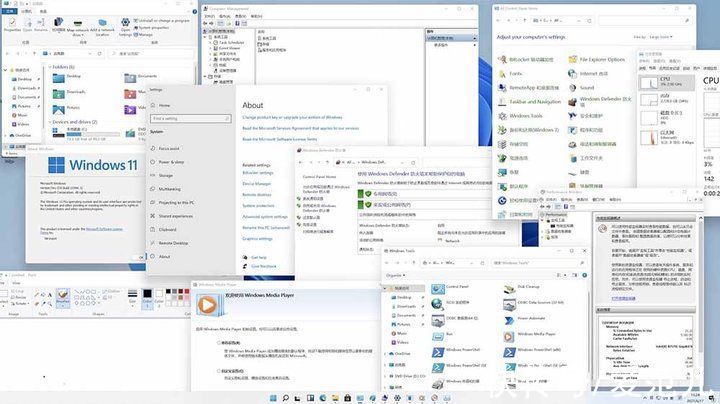Open View by dropdown in Control Panel

(x=660, y=37)
